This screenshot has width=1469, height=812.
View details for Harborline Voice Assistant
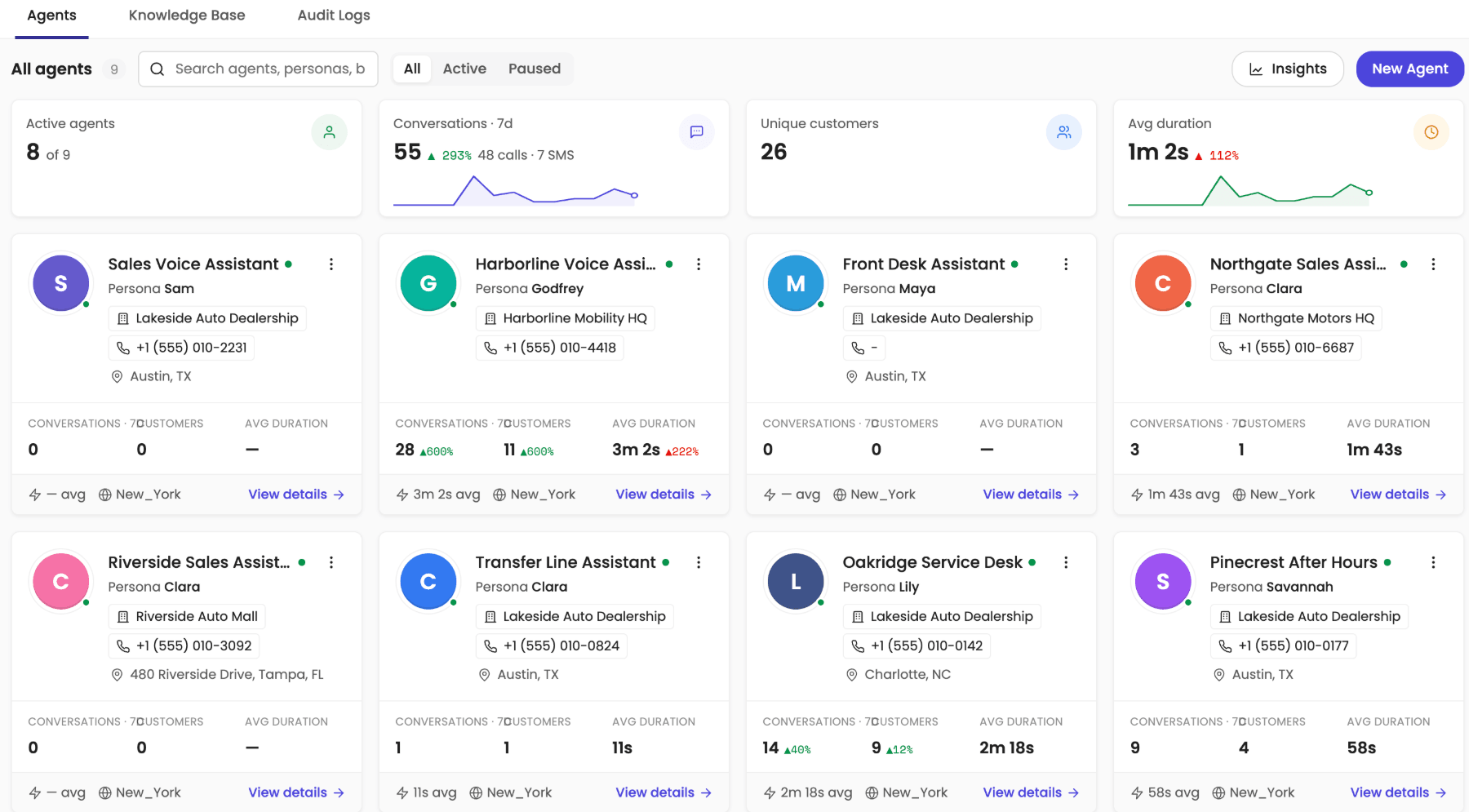coord(663,495)
